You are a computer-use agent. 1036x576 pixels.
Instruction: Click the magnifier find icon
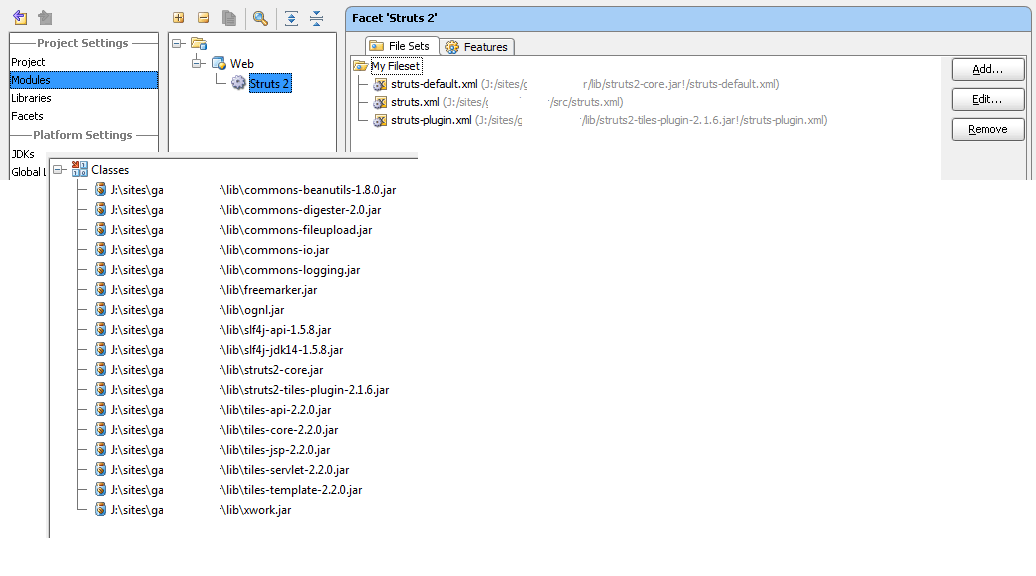pyautogui.click(x=260, y=18)
